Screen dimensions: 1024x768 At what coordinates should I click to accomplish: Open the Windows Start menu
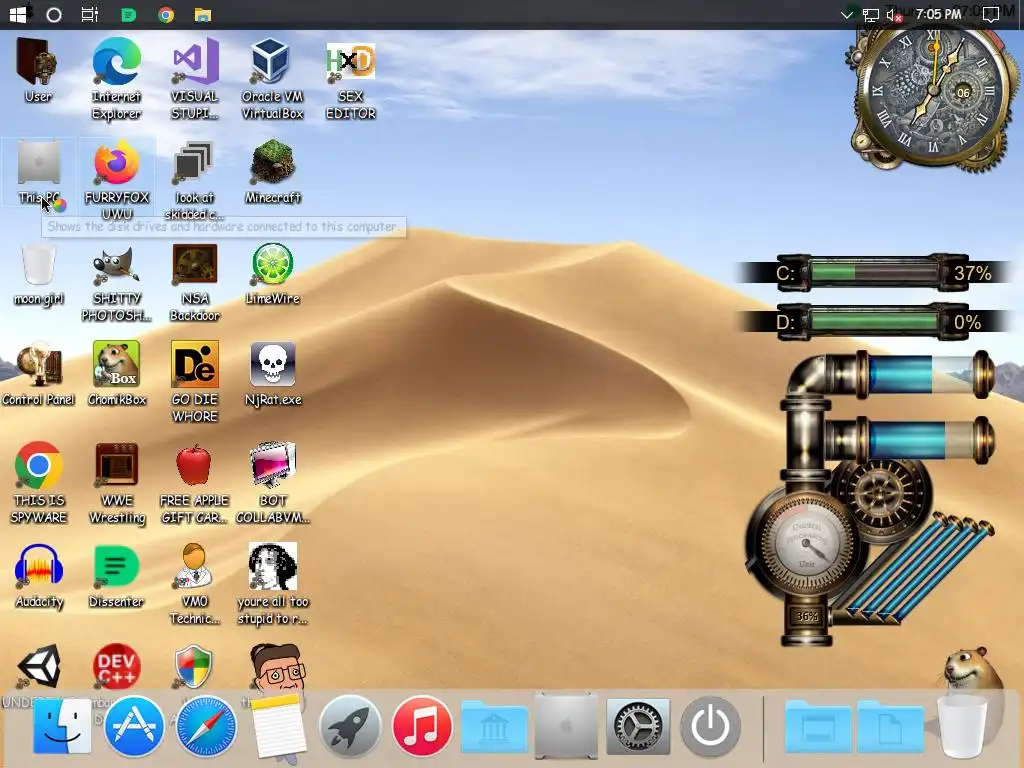pyautogui.click(x=18, y=14)
